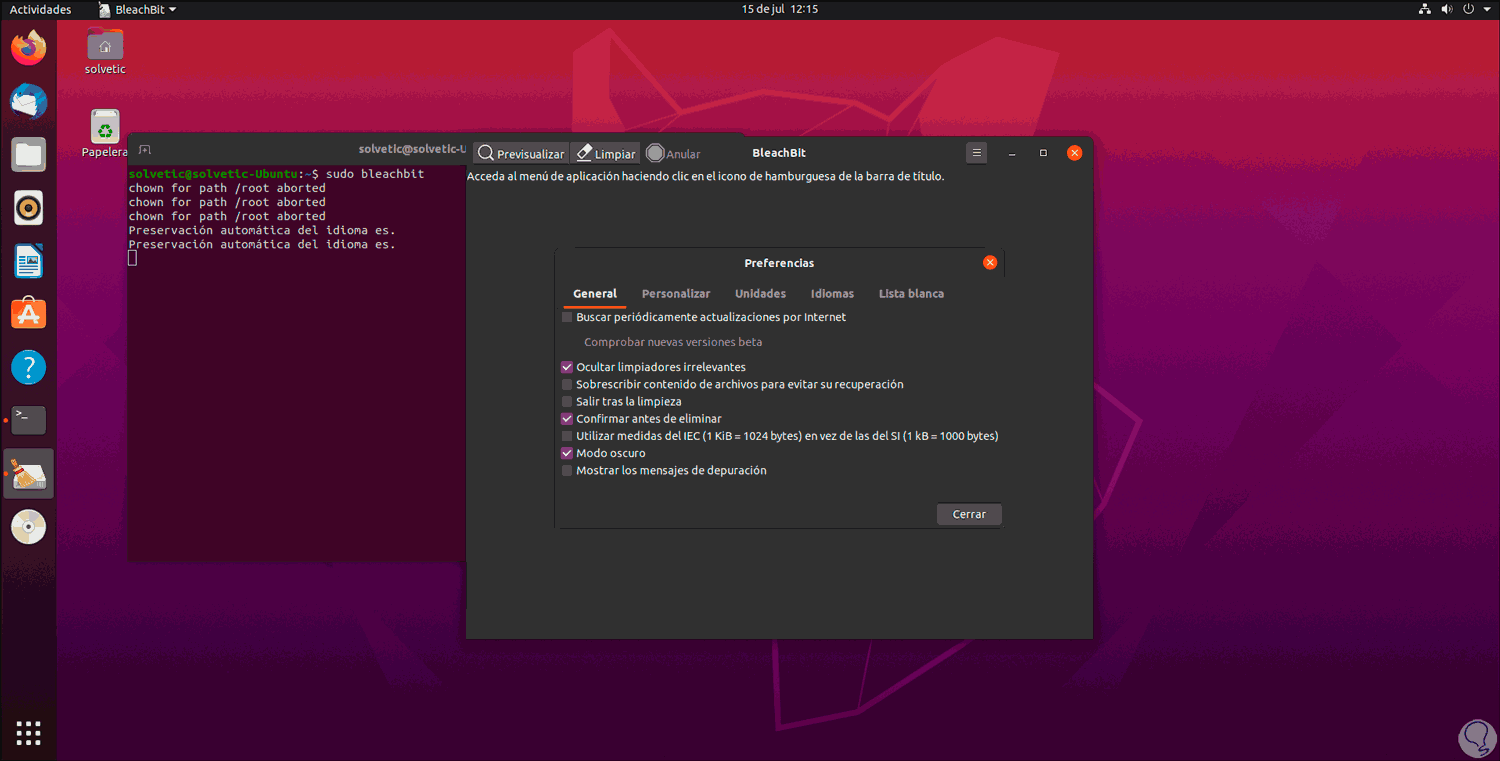Click the first 'chown for path /root aborted' line
This screenshot has width=1500, height=761.
tap(227, 188)
